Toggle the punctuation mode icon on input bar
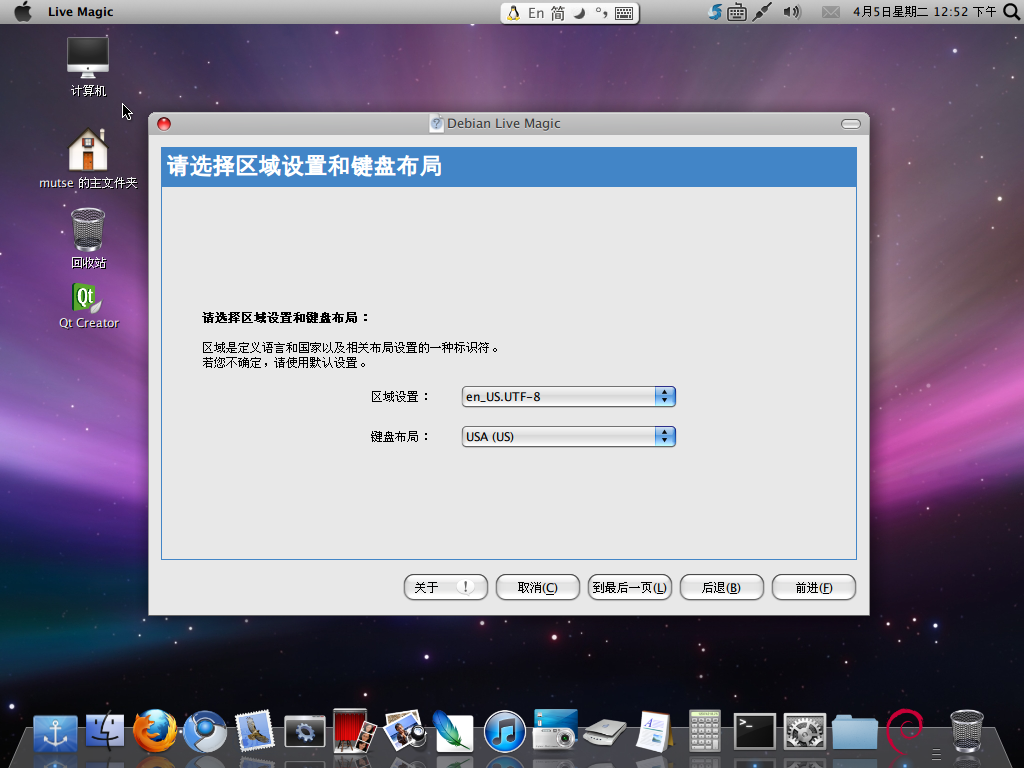The width and height of the screenshot is (1024, 768). pyautogui.click(x=601, y=13)
